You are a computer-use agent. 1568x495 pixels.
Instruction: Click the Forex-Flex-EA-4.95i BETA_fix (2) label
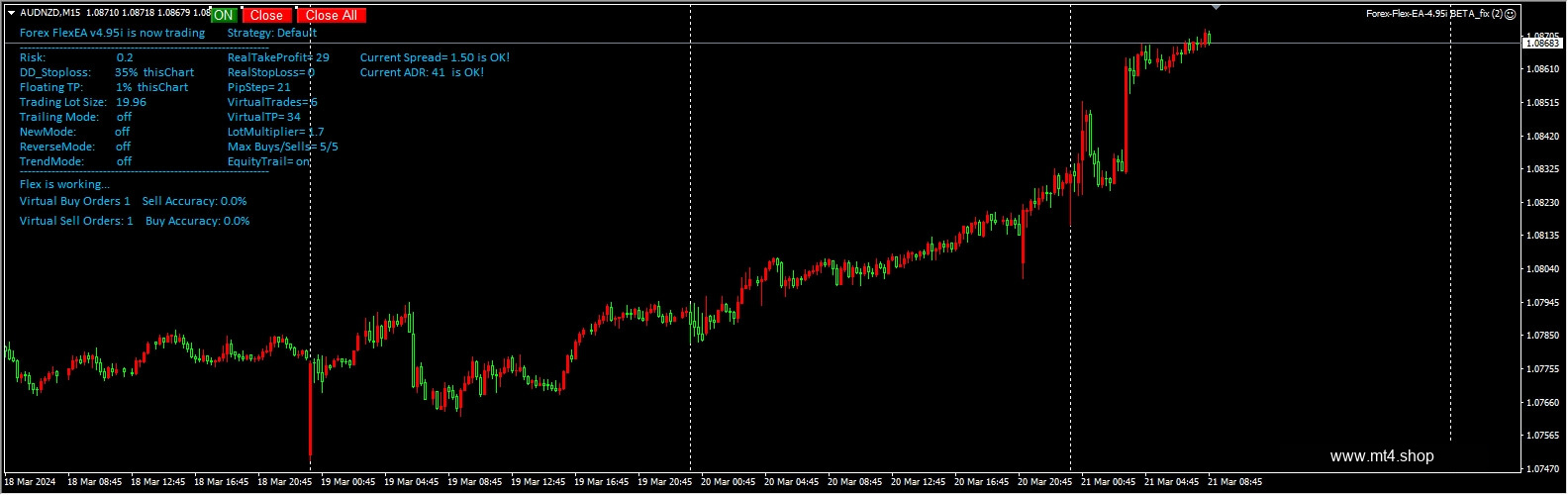tap(1433, 14)
